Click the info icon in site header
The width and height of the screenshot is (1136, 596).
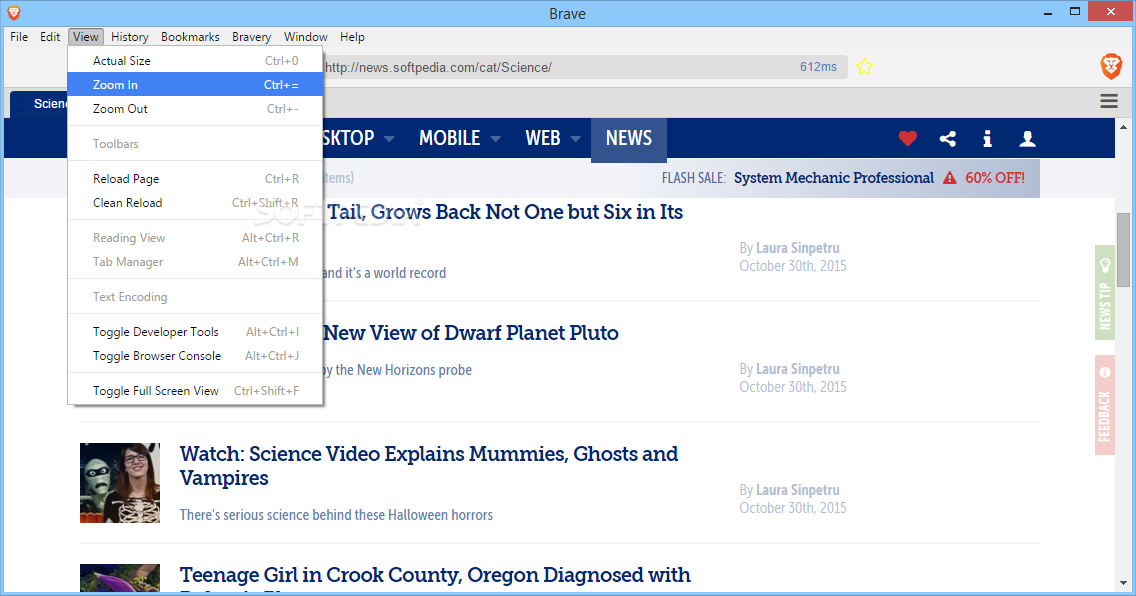click(987, 138)
